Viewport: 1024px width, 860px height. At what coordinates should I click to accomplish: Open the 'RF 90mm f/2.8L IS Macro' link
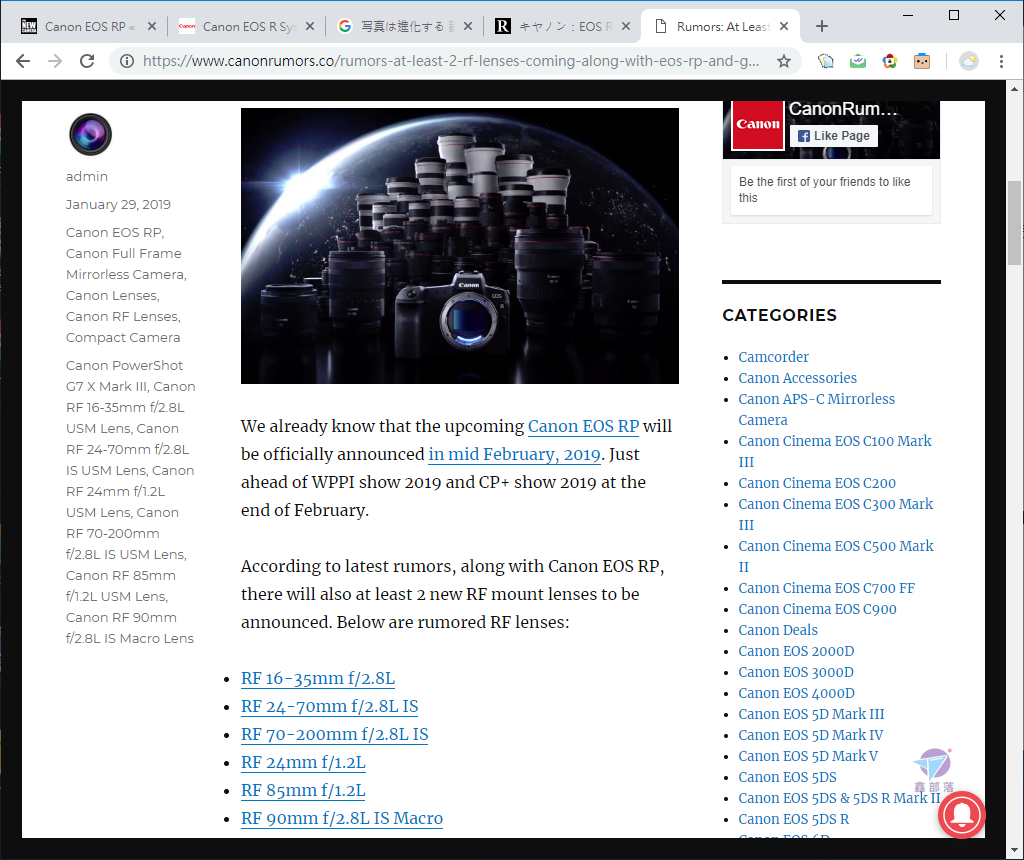pos(342,819)
